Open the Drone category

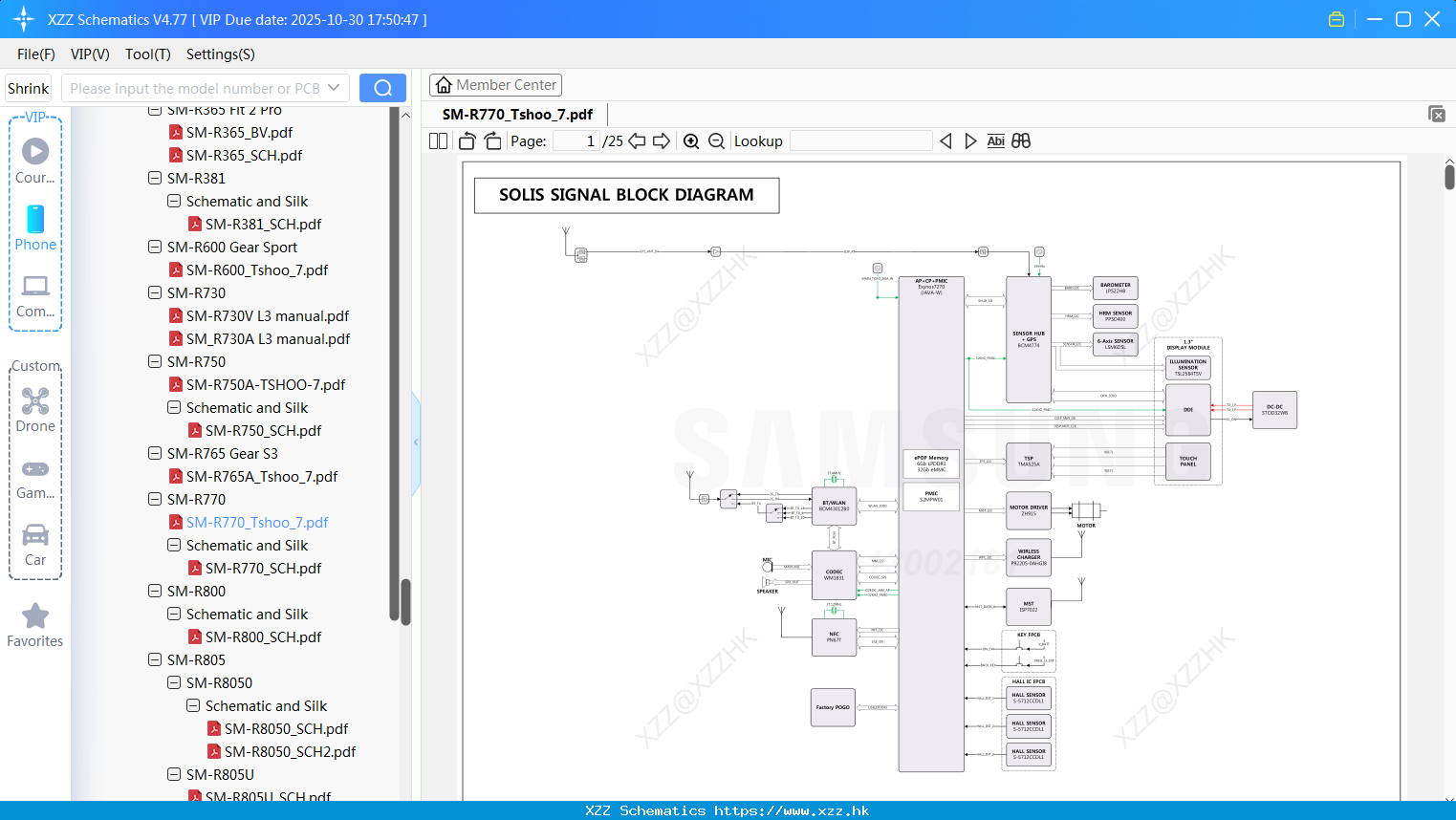pos(35,410)
